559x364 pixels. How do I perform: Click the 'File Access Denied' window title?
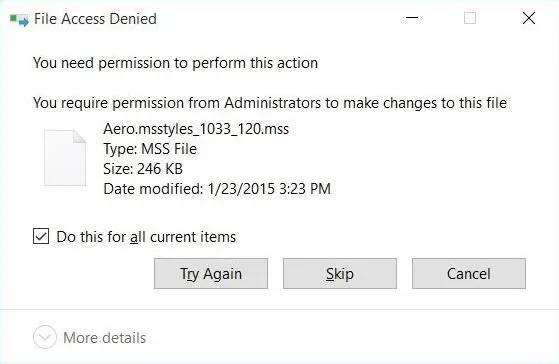coord(95,19)
